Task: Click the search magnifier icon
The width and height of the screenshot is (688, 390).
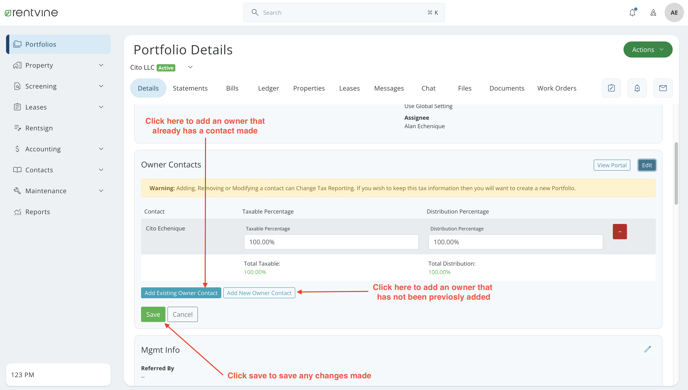Action: 254,12
